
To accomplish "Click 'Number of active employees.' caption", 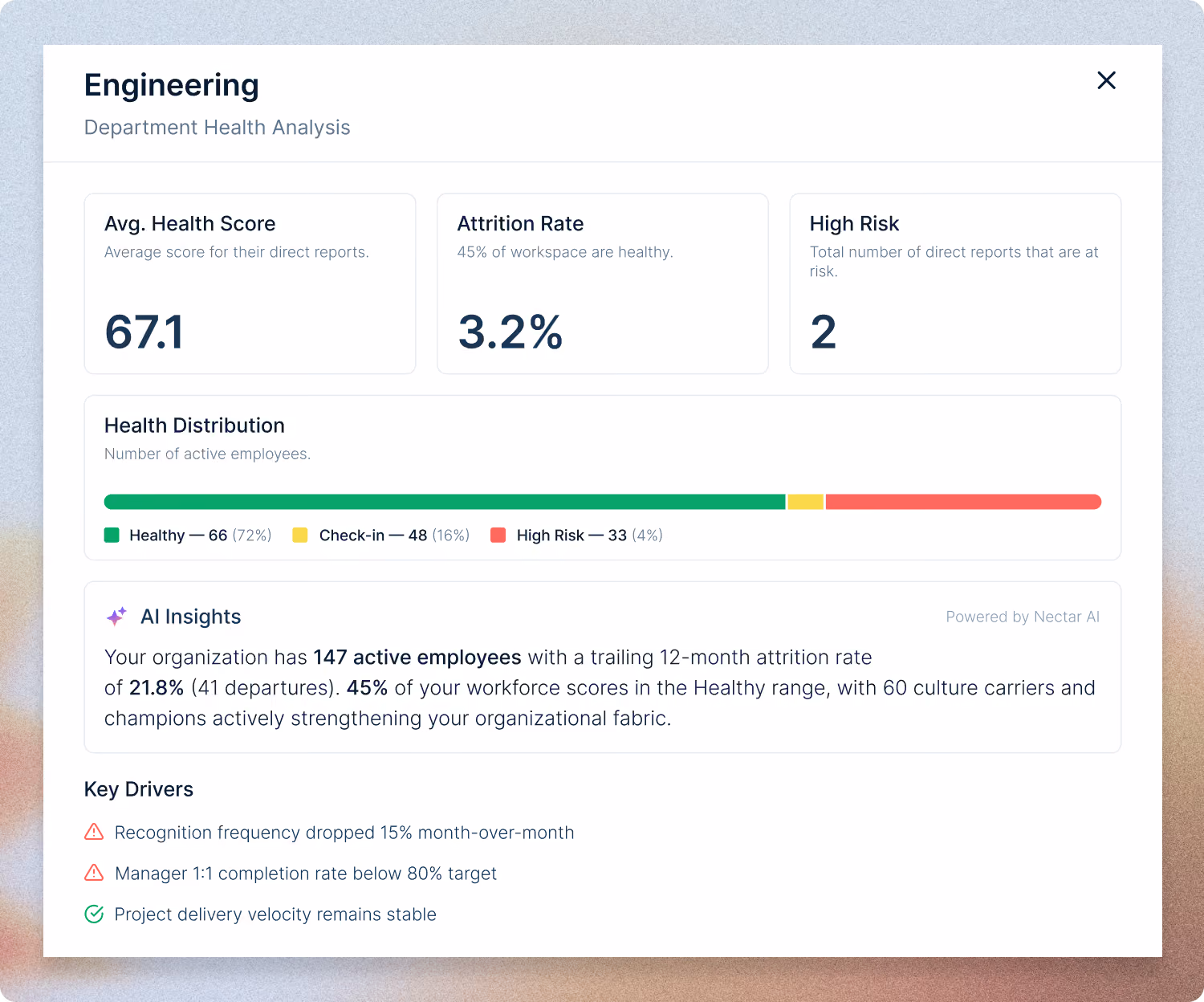I will [x=207, y=454].
